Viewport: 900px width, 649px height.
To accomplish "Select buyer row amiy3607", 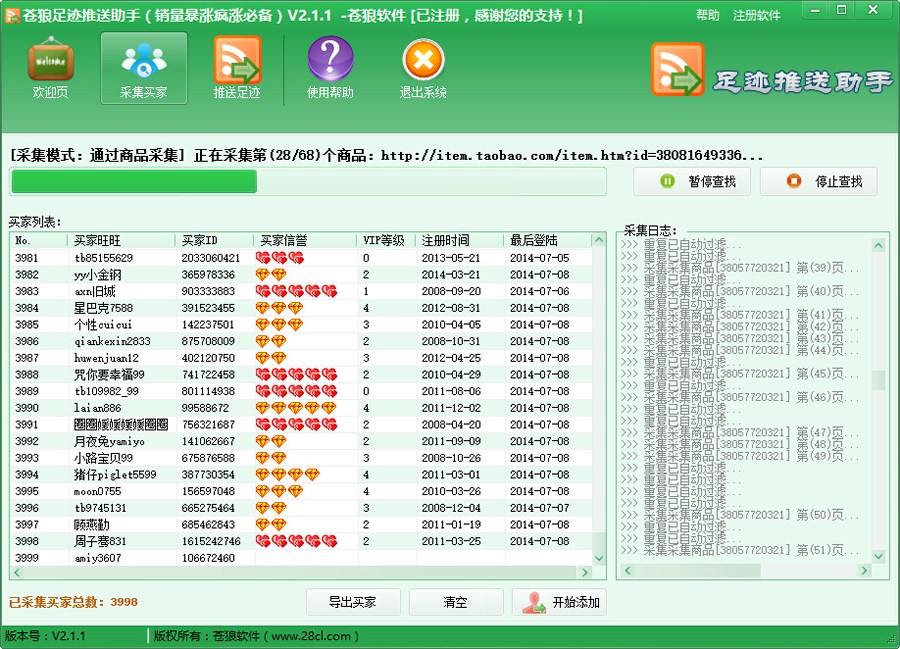I will (301, 558).
